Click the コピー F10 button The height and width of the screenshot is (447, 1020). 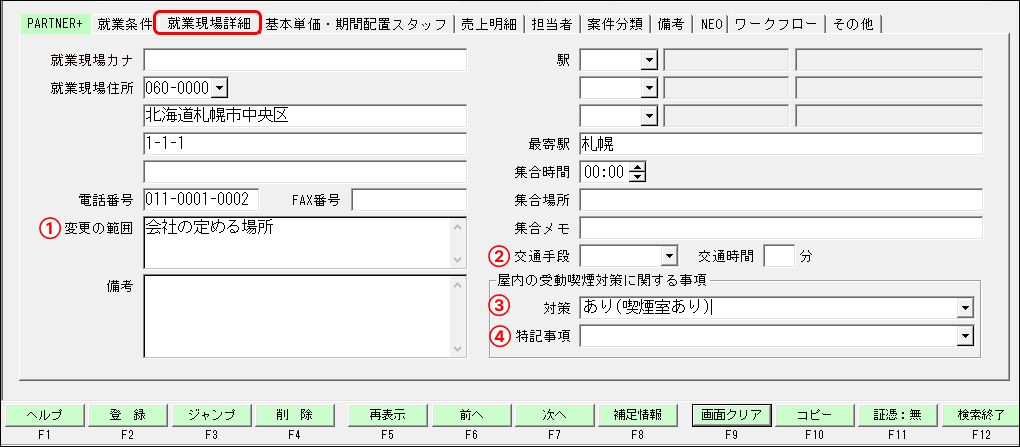click(x=815, y=415)
